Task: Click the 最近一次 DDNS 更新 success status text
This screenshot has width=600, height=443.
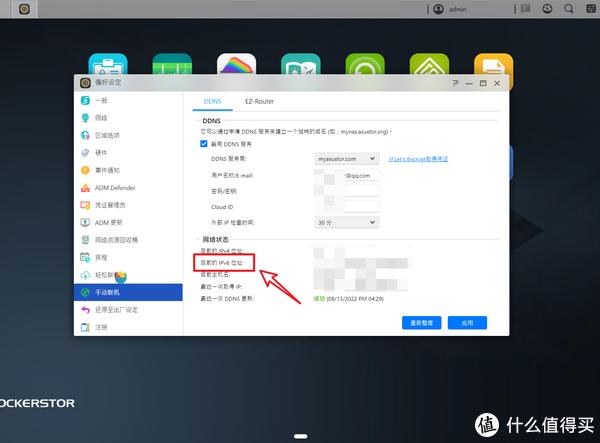Action: [x=349, y=298]
